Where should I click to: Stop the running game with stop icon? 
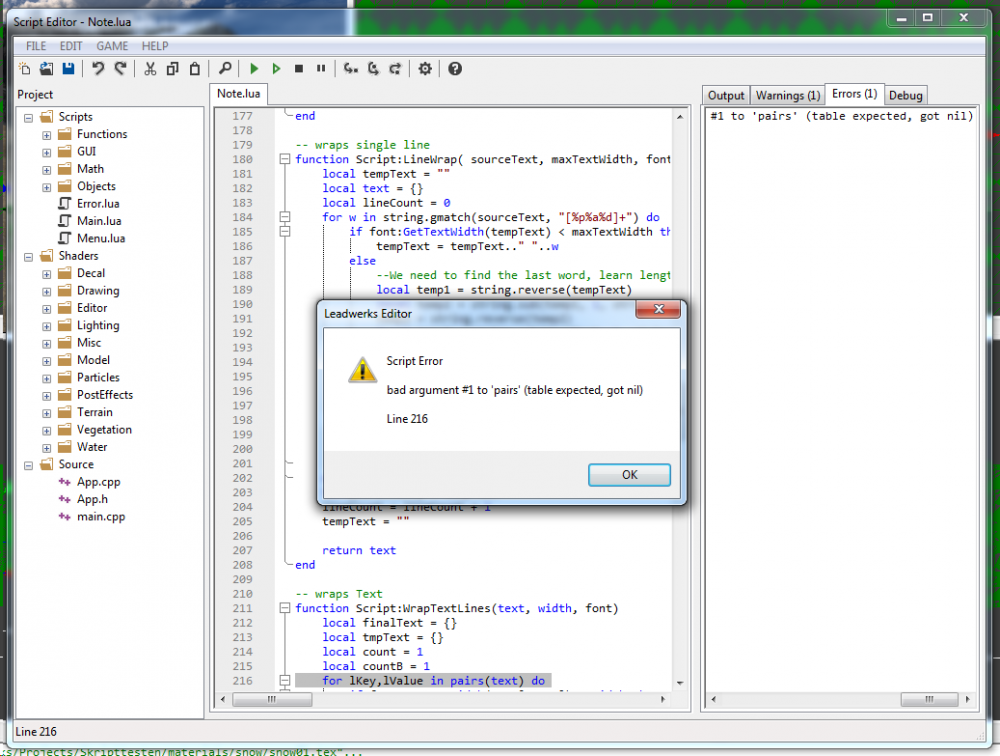(x=298, y=69)
